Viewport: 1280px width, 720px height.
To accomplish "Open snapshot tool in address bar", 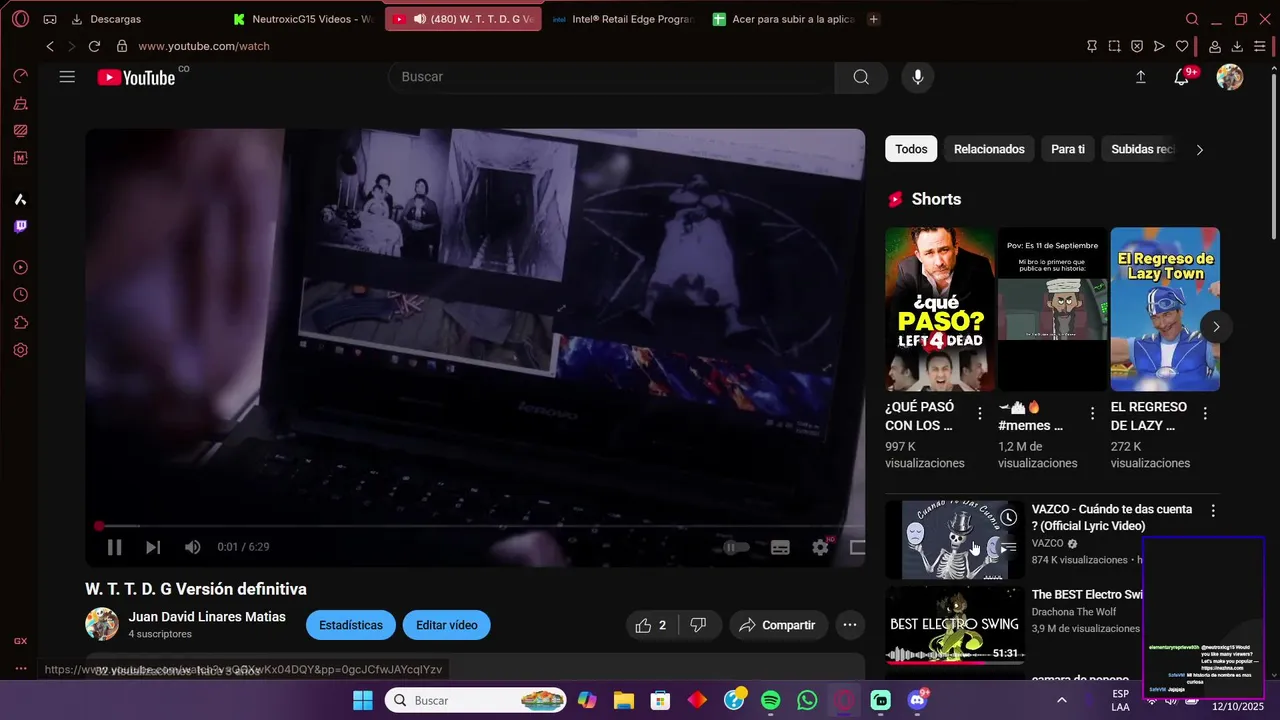I will [x=1114, y=46].
